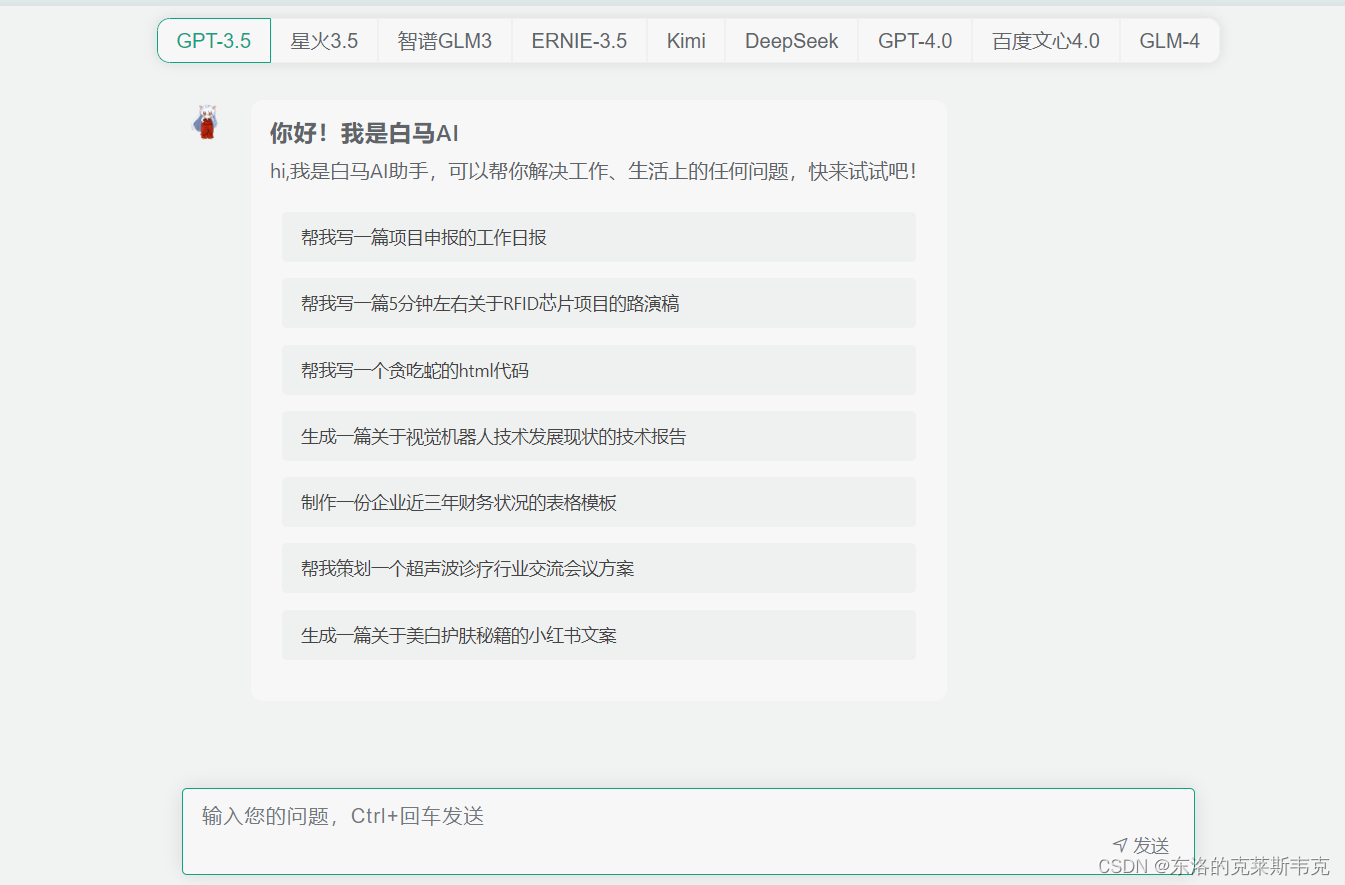Focus the 输入您的问题 input box
The width and height of the screenshot is (1345, 885).
pos(688,831)
